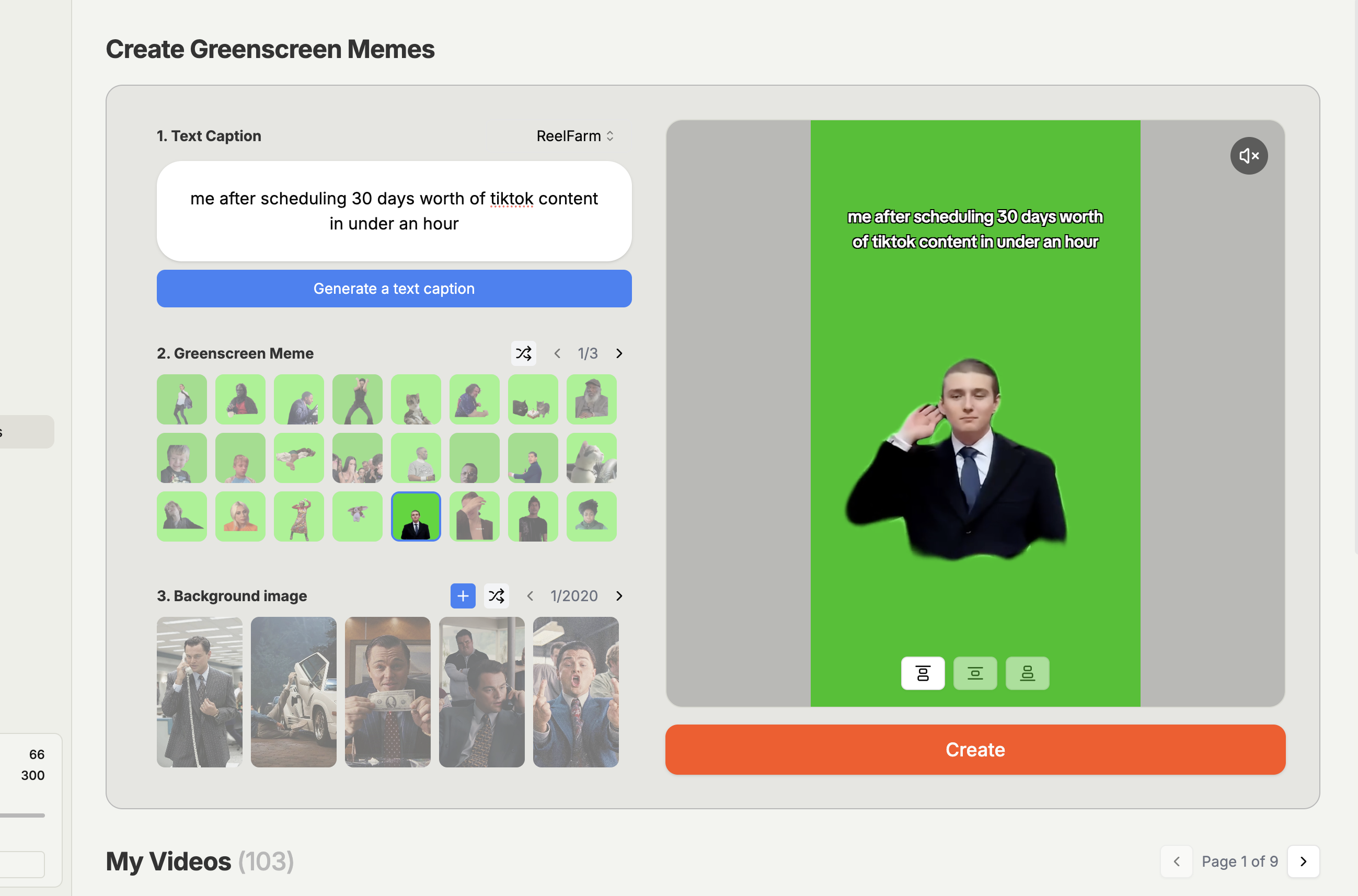
Task: Set text position to bottom
Action: tap(1027, 673)
